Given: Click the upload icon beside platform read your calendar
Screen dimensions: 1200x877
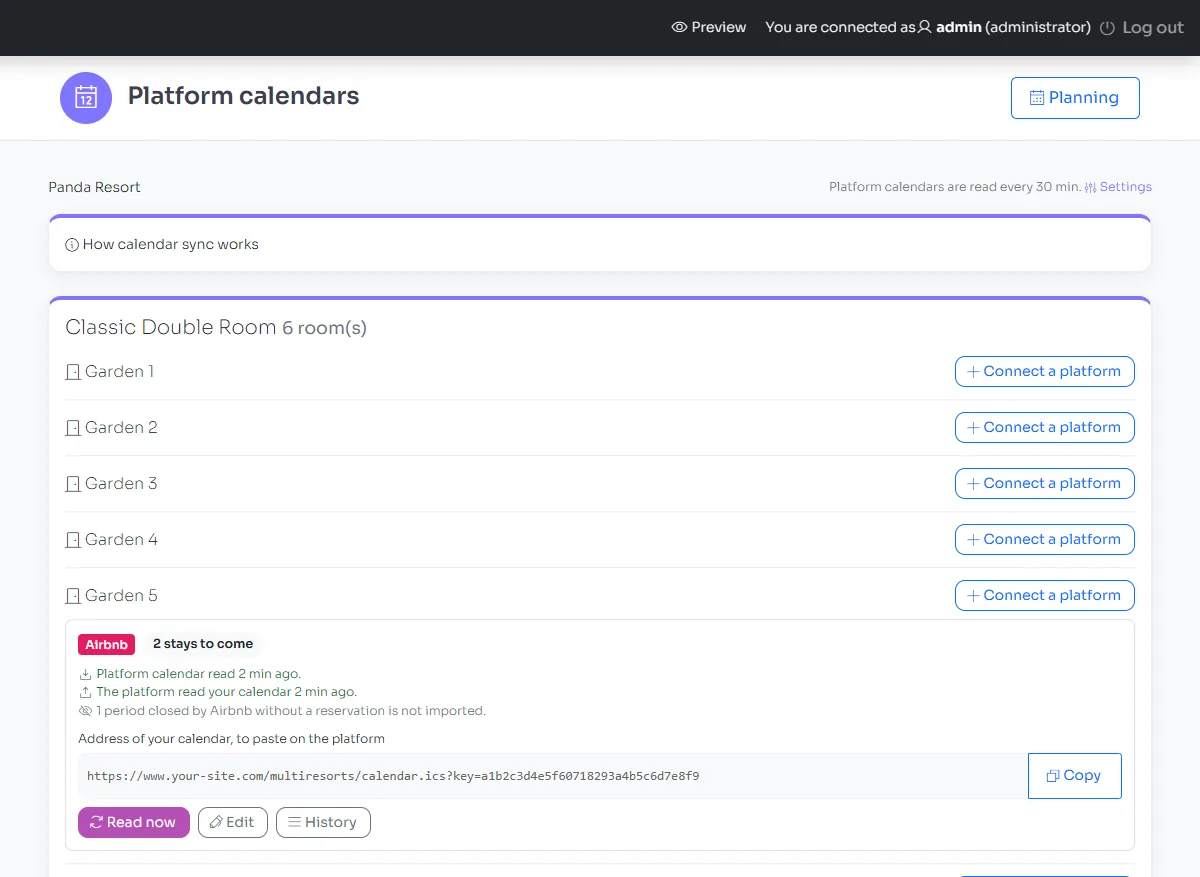Looking at the screenshot, I should pos(85,692).
